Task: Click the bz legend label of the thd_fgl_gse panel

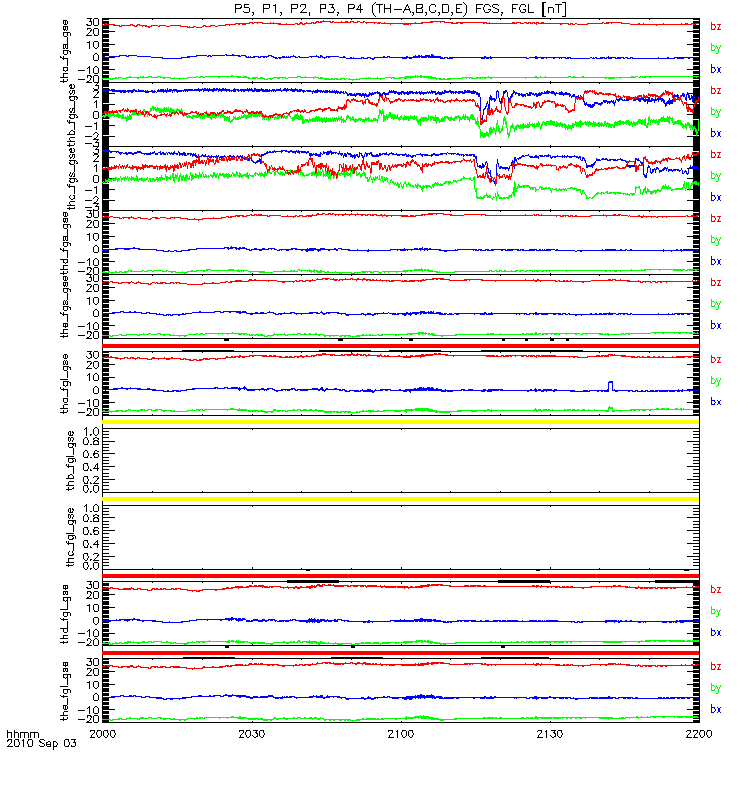Action: (716, 589)
